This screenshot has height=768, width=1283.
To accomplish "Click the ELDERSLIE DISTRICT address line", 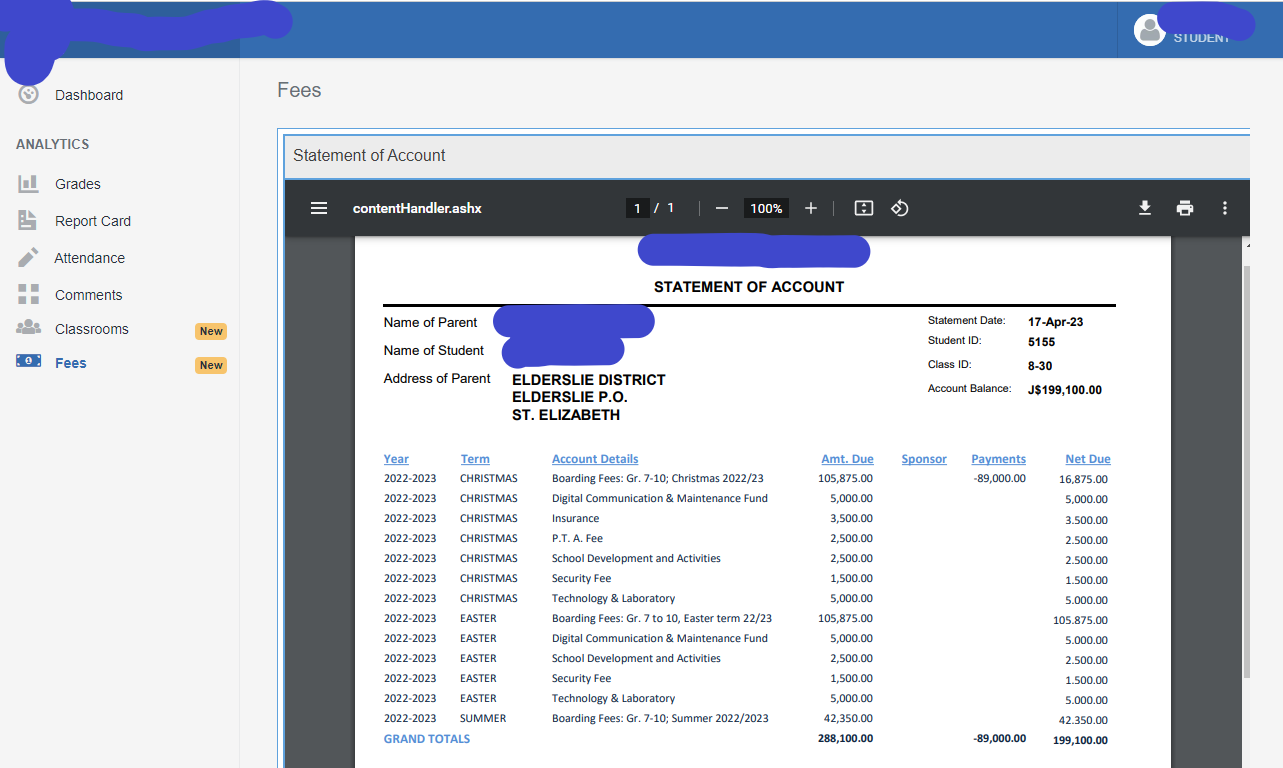I will pos(588,380).
